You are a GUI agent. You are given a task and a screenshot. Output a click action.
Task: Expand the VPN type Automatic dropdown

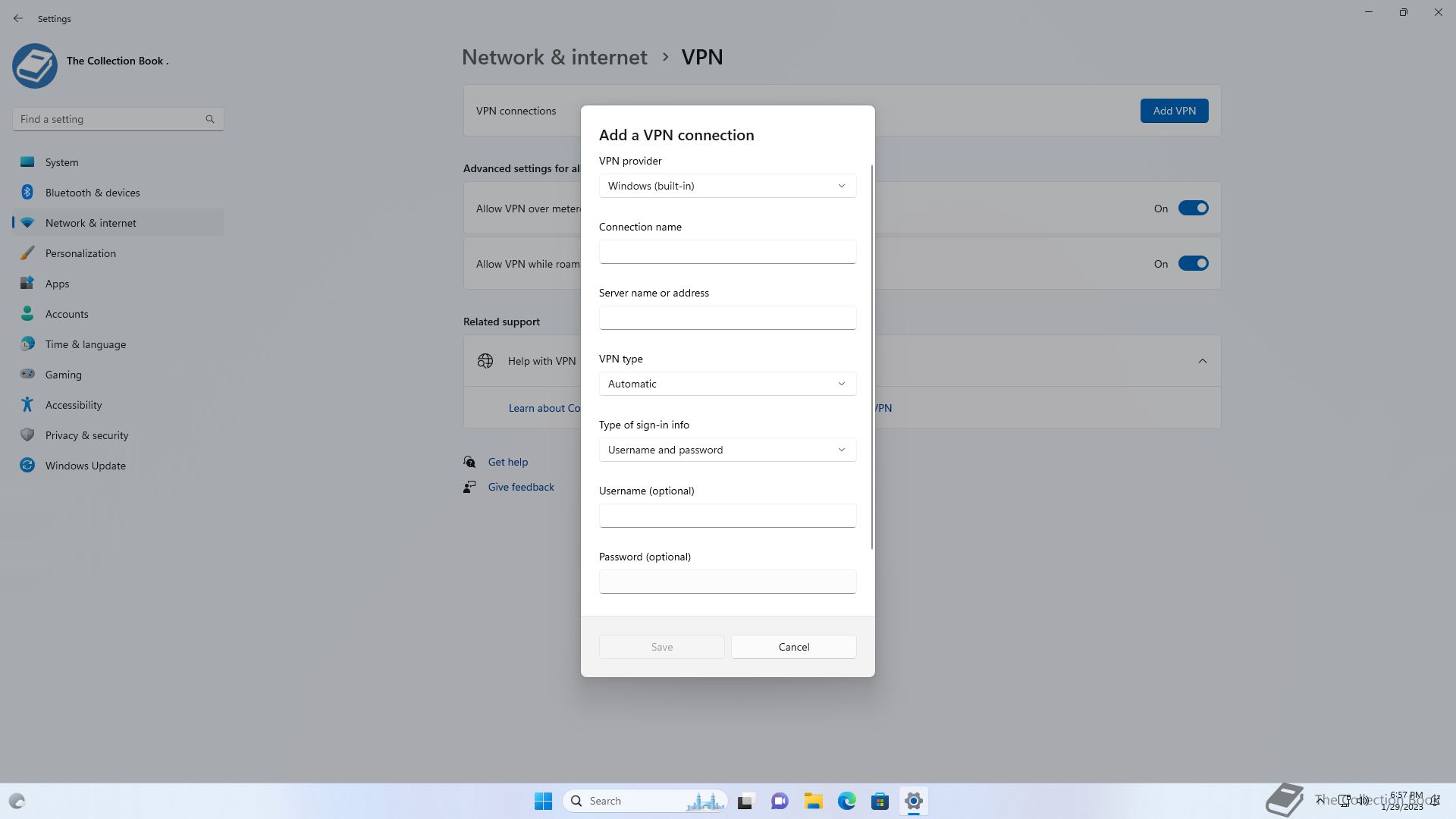[x=727, y=384]
